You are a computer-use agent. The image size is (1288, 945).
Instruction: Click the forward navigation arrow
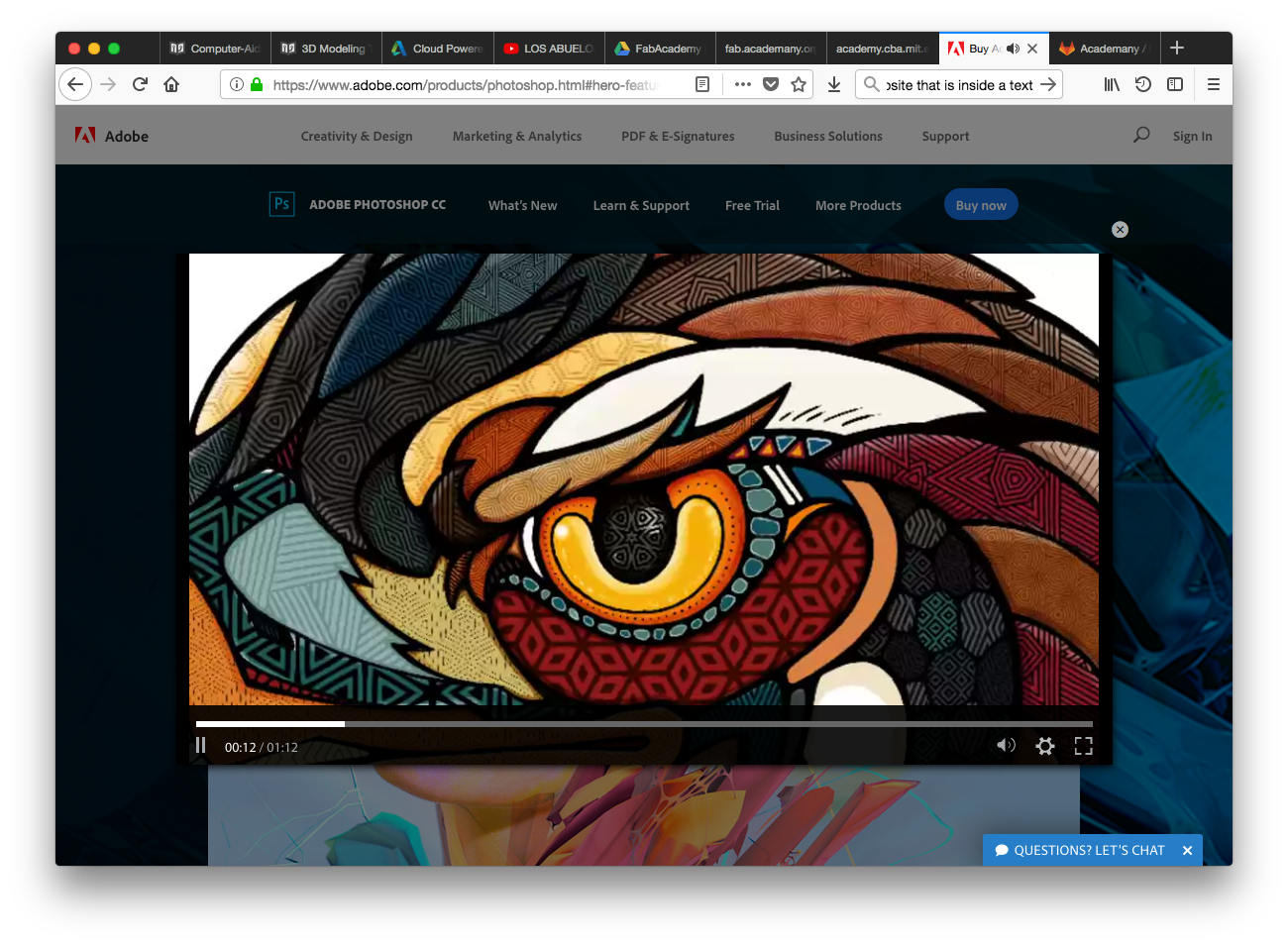[108, 85]
